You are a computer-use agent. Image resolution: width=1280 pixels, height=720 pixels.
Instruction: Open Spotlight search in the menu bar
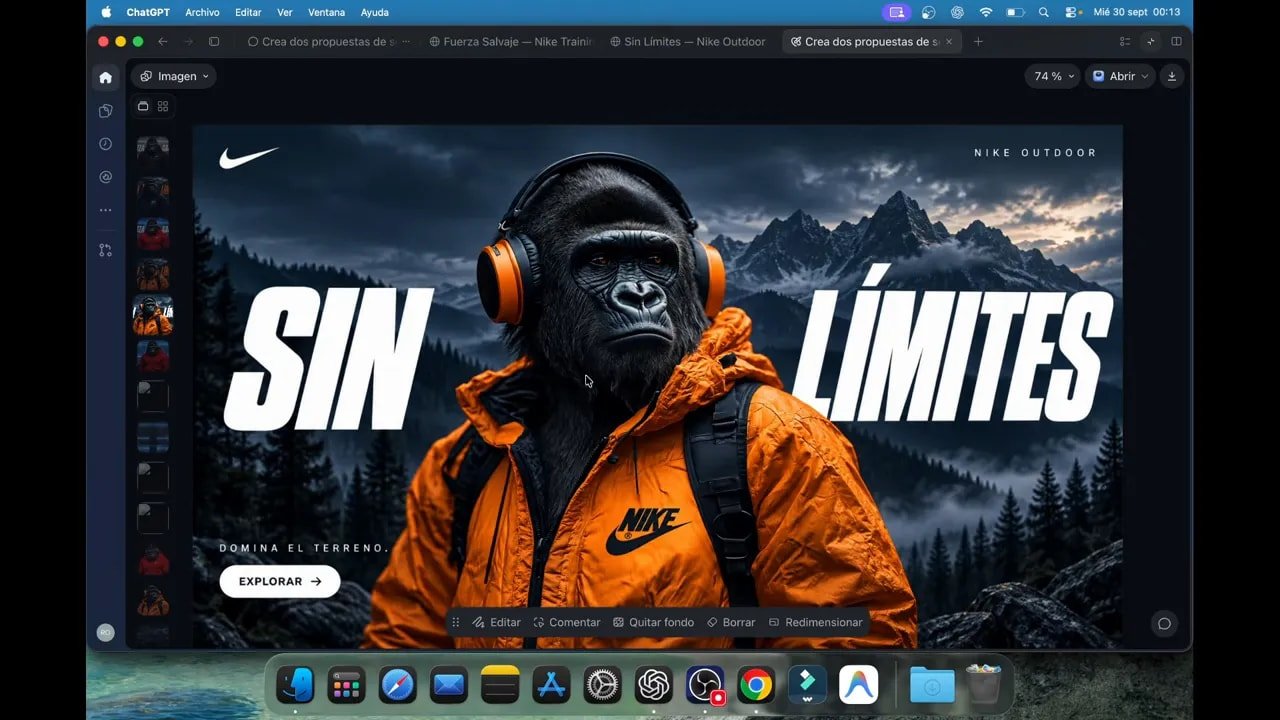coord(1044,12)
